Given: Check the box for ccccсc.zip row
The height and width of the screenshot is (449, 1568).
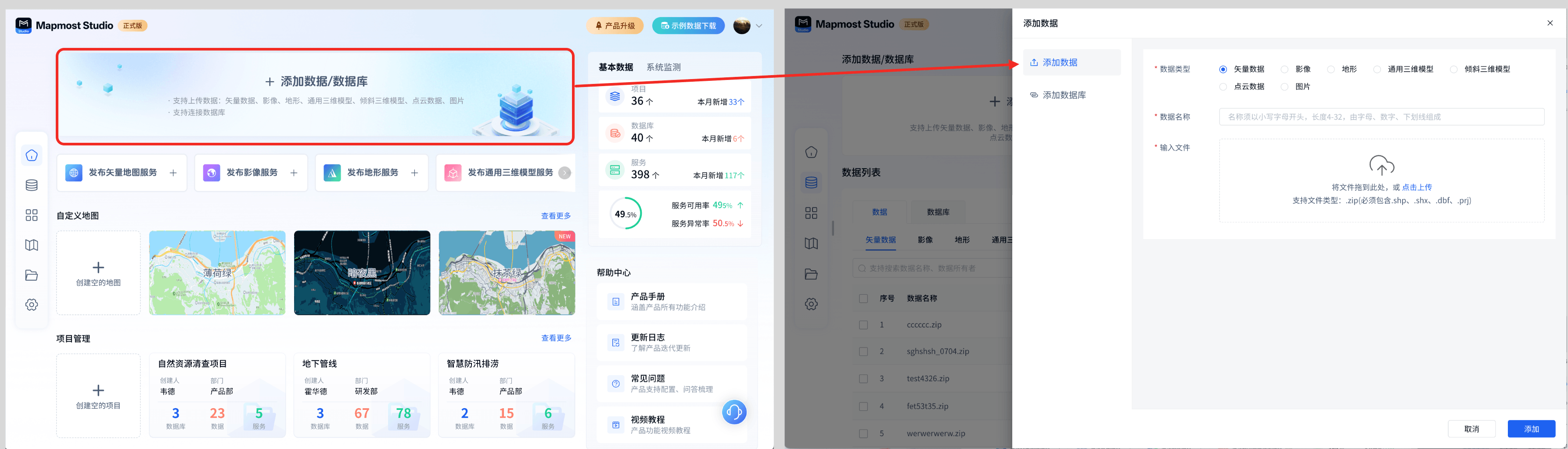Looking at the screenshot, I should pyautogui.click(x=863, y=325).
